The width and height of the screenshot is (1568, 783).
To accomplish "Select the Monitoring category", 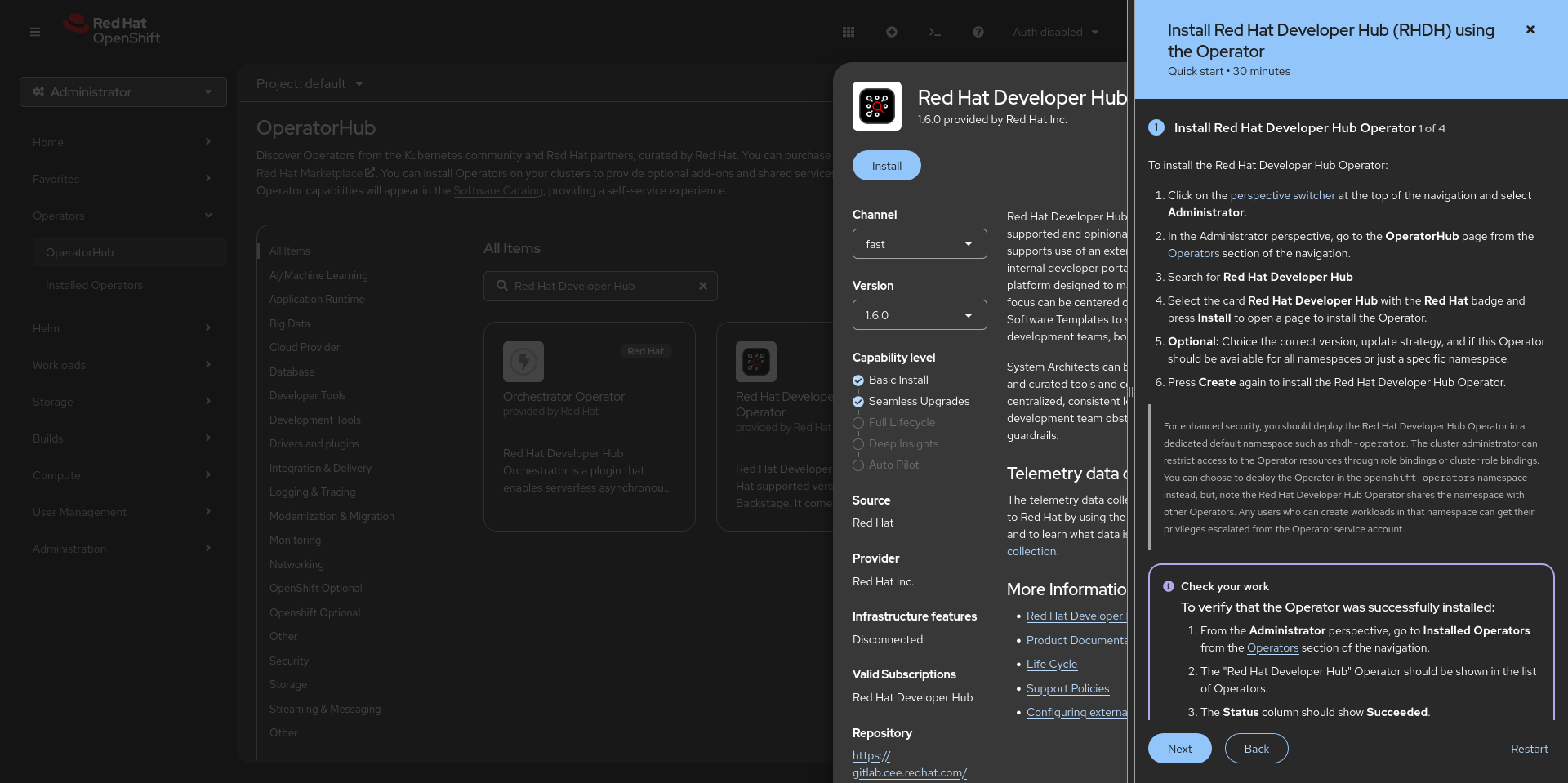I will tap(296, 540).
